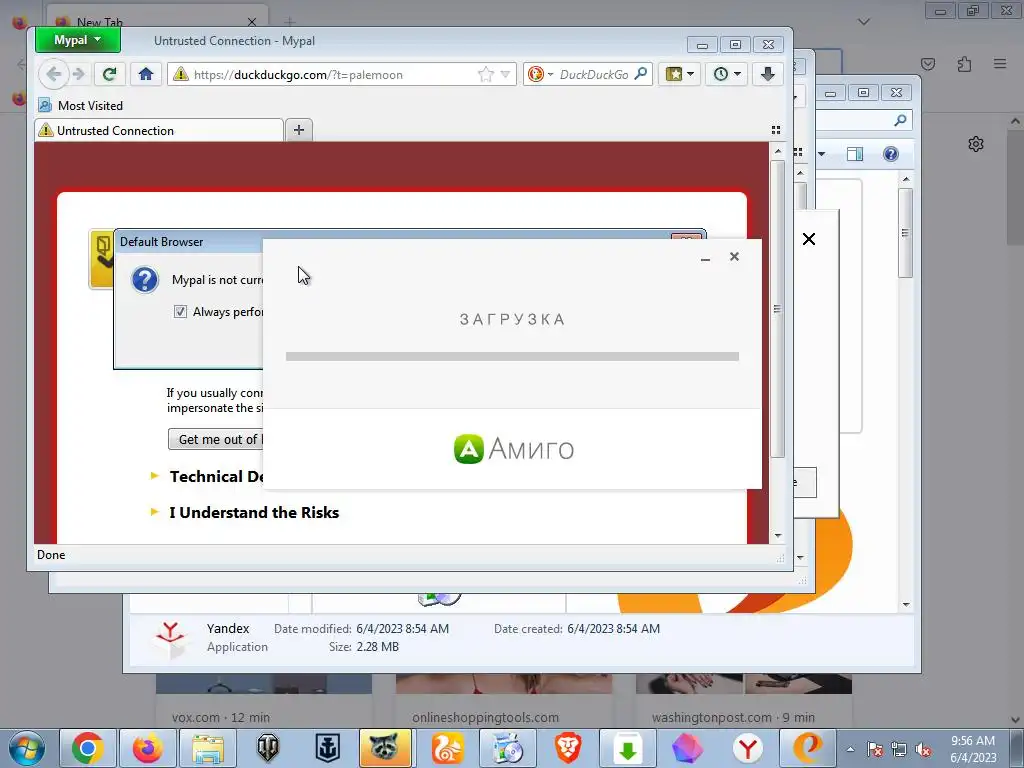Open the bookmarks menu button in Mypal
This screenshot has width=1024, height=768.
pos(679,74)
